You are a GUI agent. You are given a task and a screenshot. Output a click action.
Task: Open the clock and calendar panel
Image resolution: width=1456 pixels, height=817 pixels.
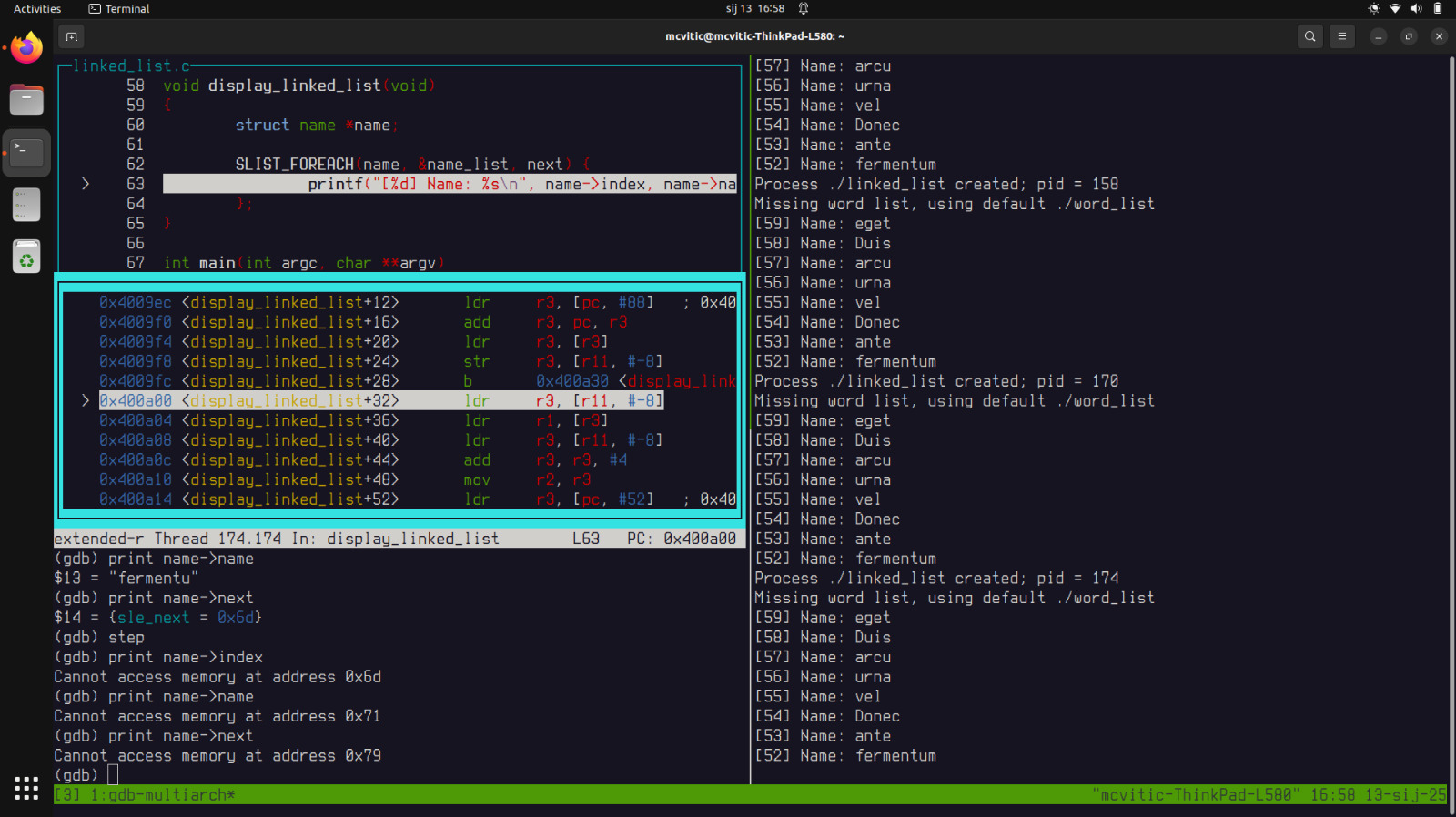coord(755,8)
